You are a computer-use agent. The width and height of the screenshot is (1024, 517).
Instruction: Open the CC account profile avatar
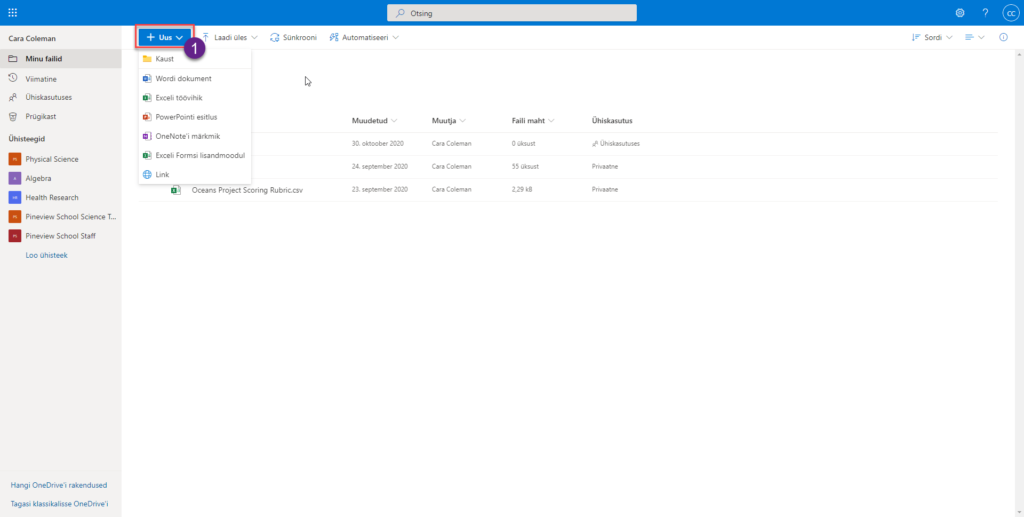(x=1010, y=12)
